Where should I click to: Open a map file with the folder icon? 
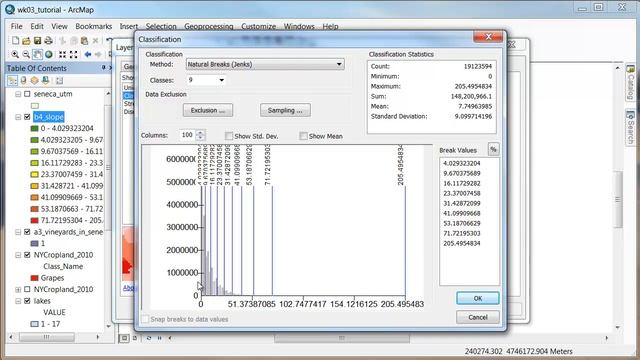pyautogui.click(x=26, y=41)
